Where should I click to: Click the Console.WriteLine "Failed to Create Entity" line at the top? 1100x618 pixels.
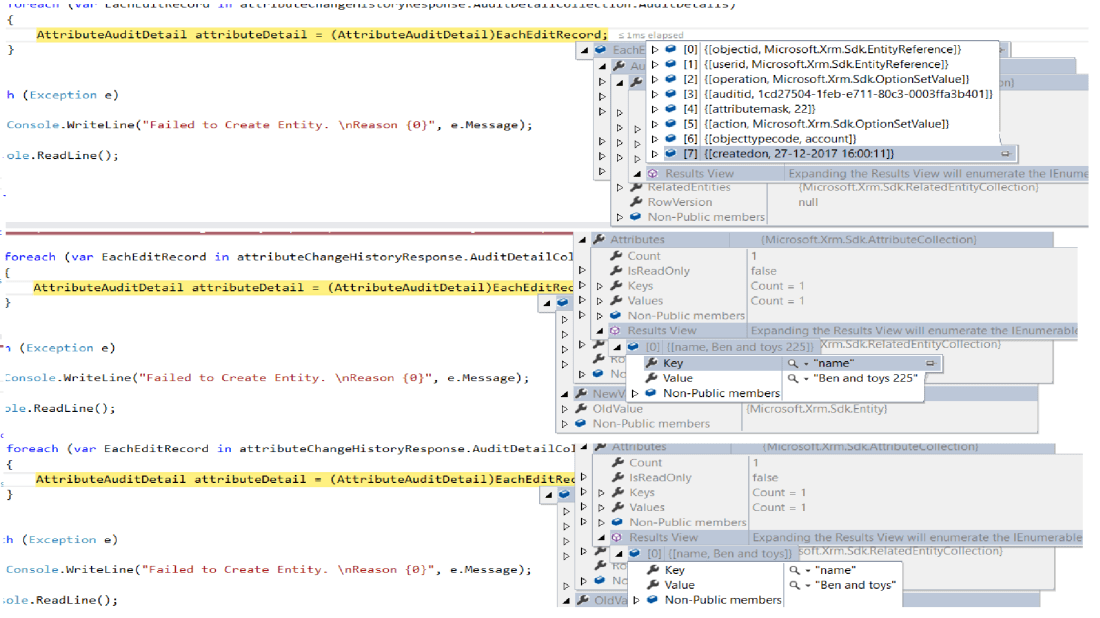268,125
